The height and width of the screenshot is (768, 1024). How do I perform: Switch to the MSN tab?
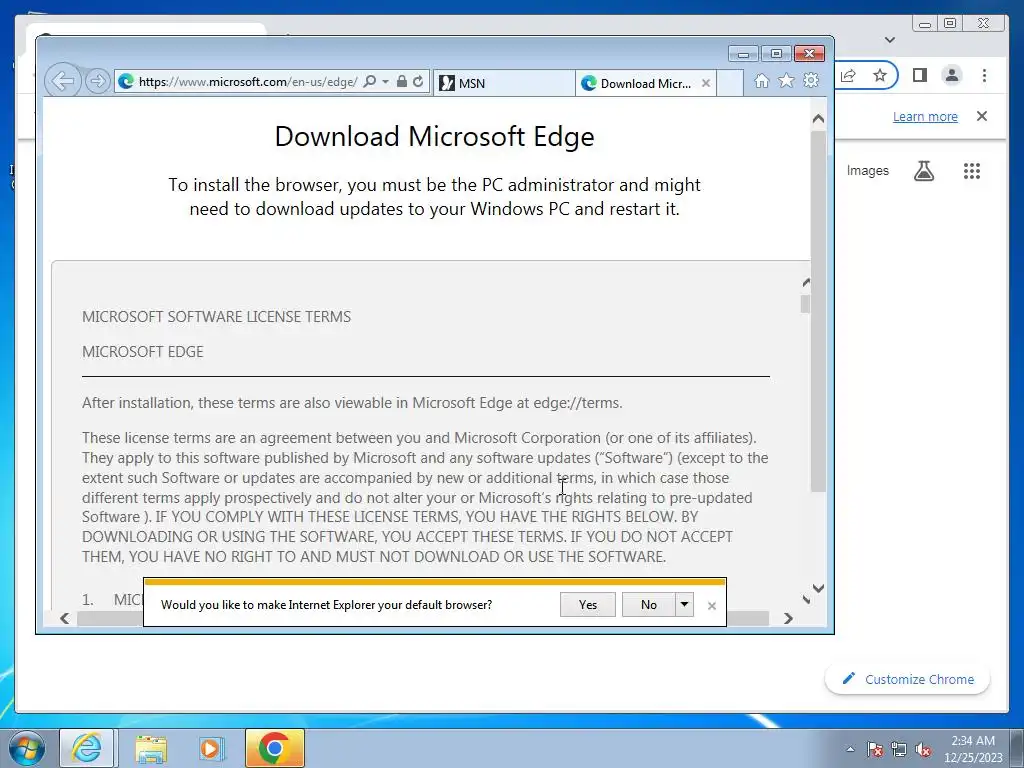coord(504,83)
